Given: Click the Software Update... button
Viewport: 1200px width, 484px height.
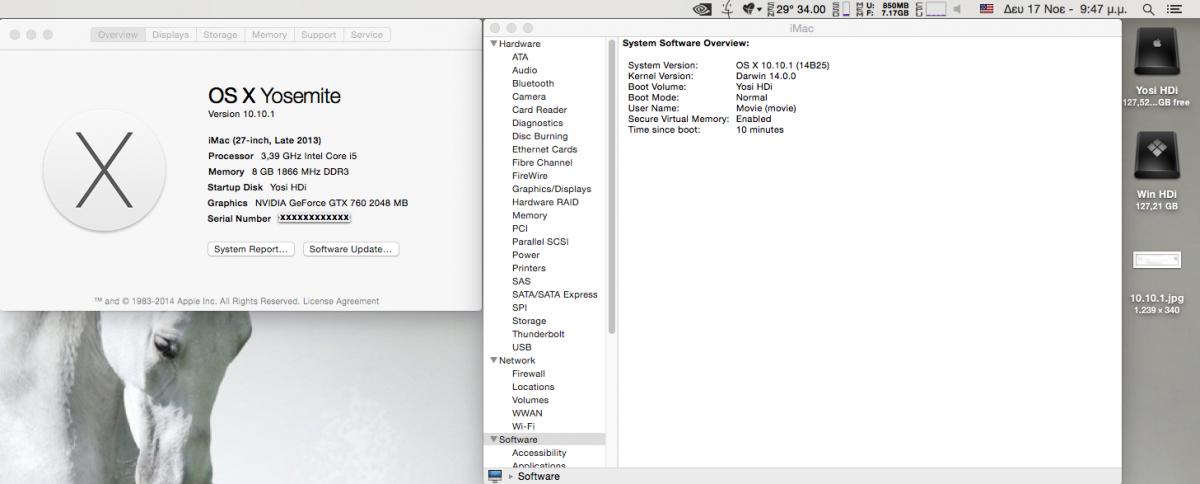Looking at the screenshot, I should pos(351,249).
